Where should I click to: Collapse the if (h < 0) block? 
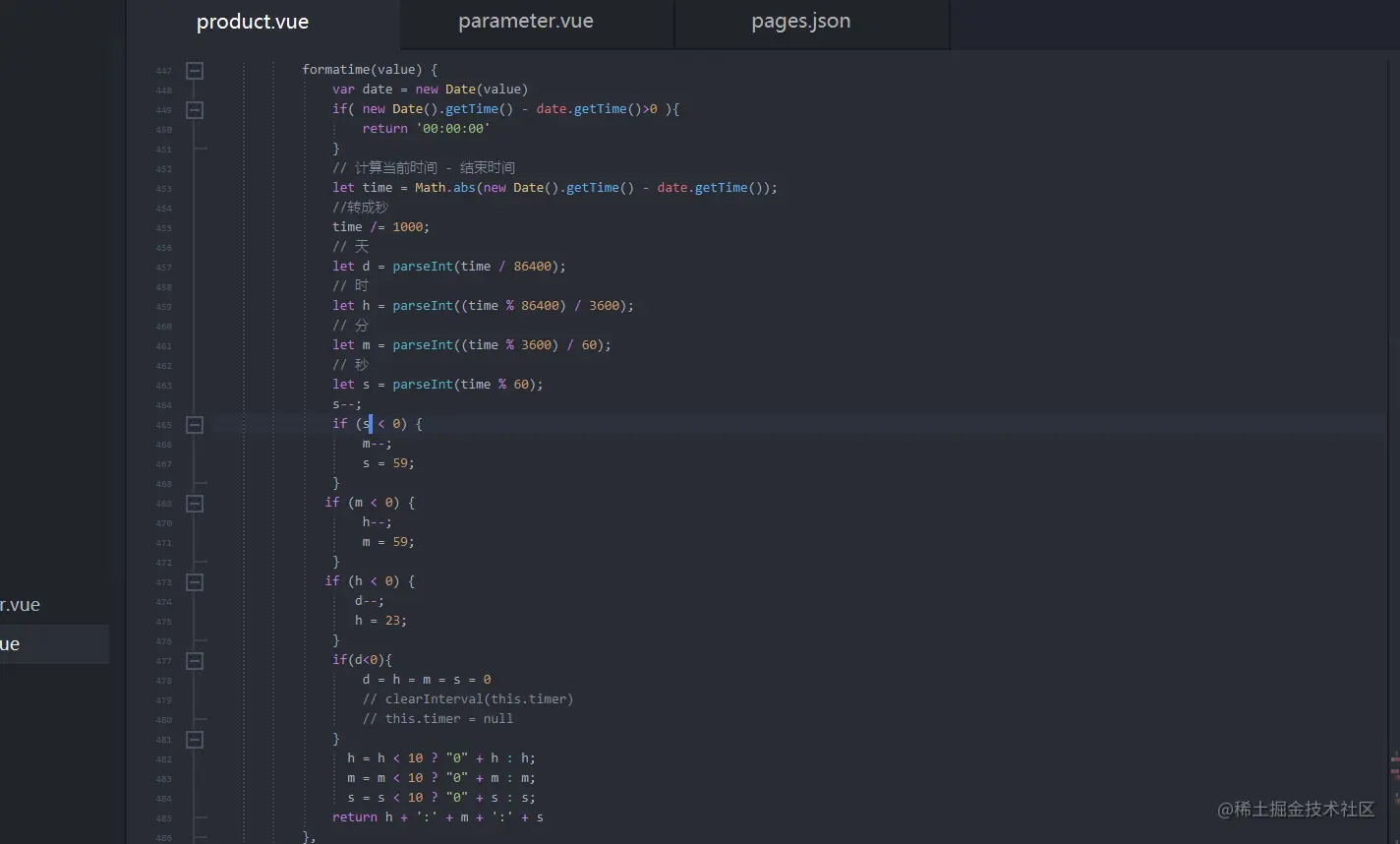pyautogui.click(x=195, y=581)
